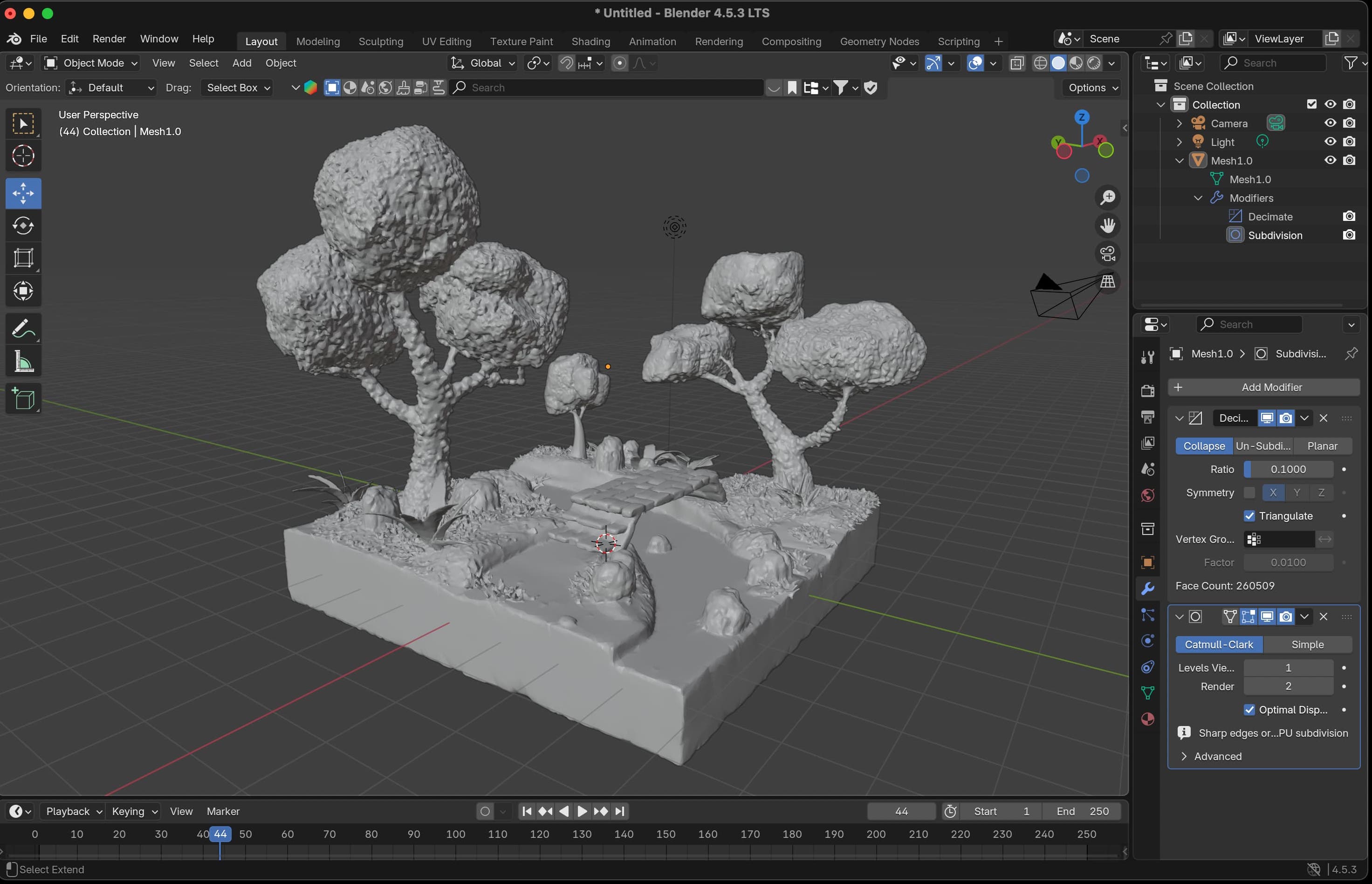Activate the Annotate pencil tool
This screenshot has height=884, width=1372.
tap(23, 329)
